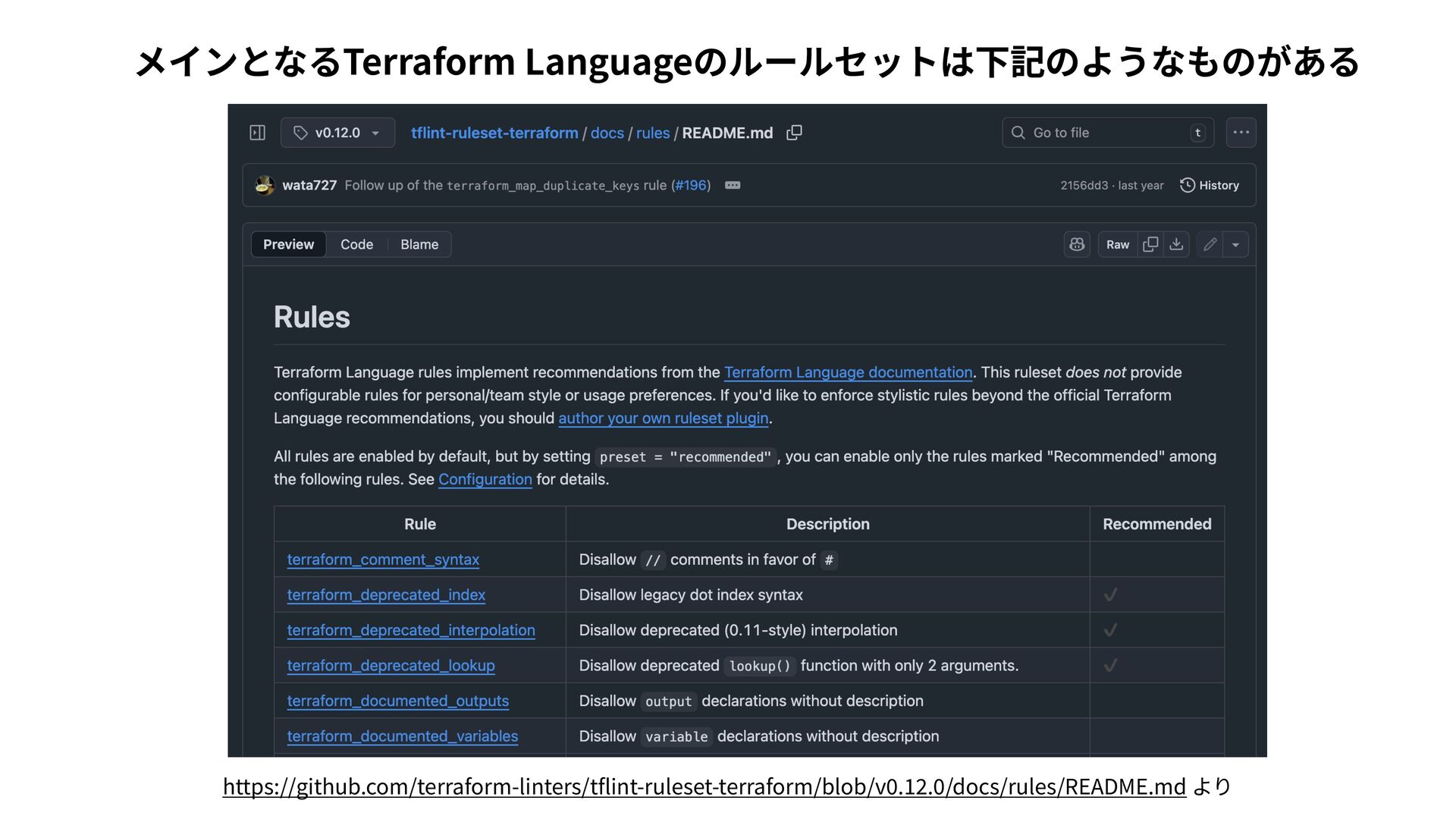Open commit History with clock icon
This screenshot has width=1456, height=819.
1210,185
